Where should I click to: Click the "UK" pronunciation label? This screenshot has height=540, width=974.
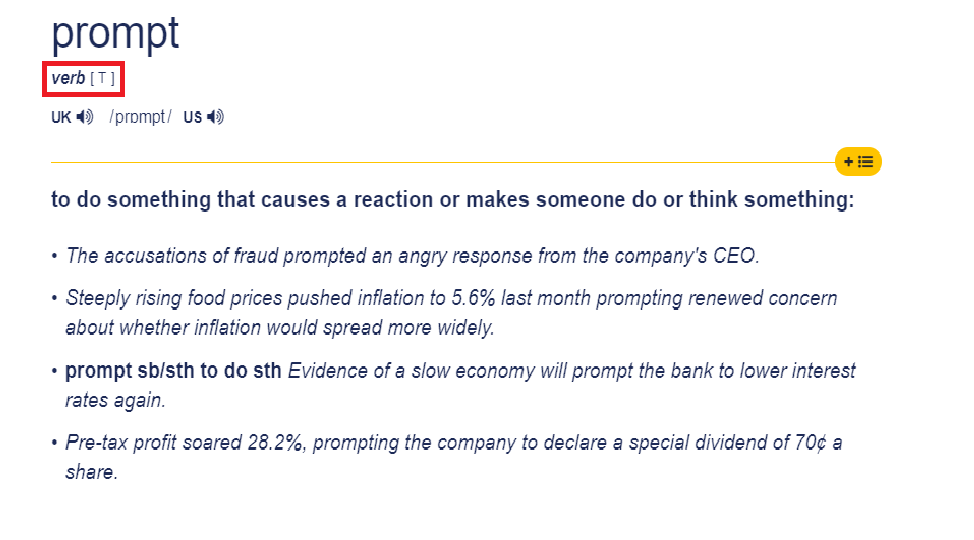coord(61,117)
